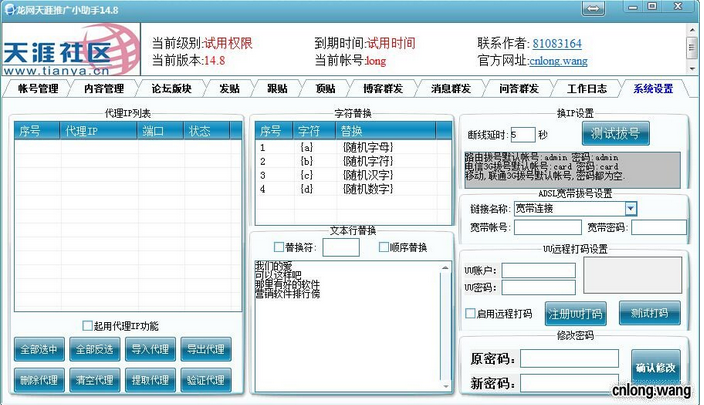This screenshot has width=704, height=405.
Task: Click 删除代理 button
Action: [x=39, y=380]
